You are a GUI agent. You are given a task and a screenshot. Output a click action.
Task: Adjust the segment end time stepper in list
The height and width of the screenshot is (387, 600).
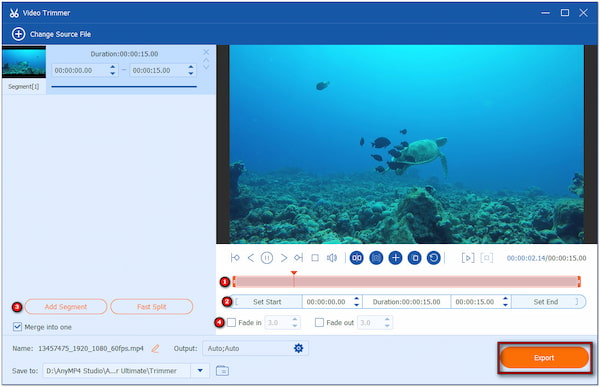tap(191, 70)
